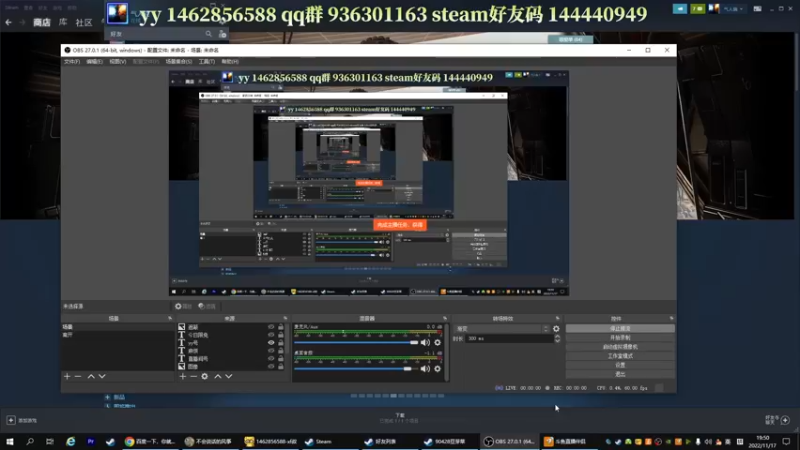The width and height of the screenshot is (800, 450).
Task: Undock the Scenes panel via header icon
Action: (x=170, y=318)
